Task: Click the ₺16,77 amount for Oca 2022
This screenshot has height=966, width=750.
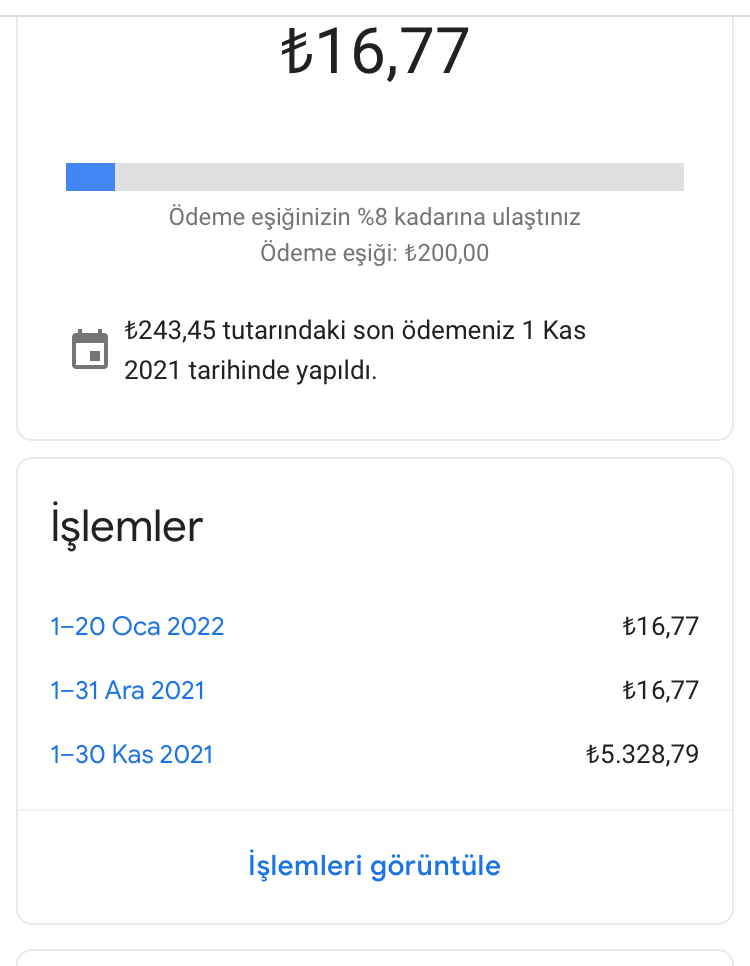Action: 661,627
